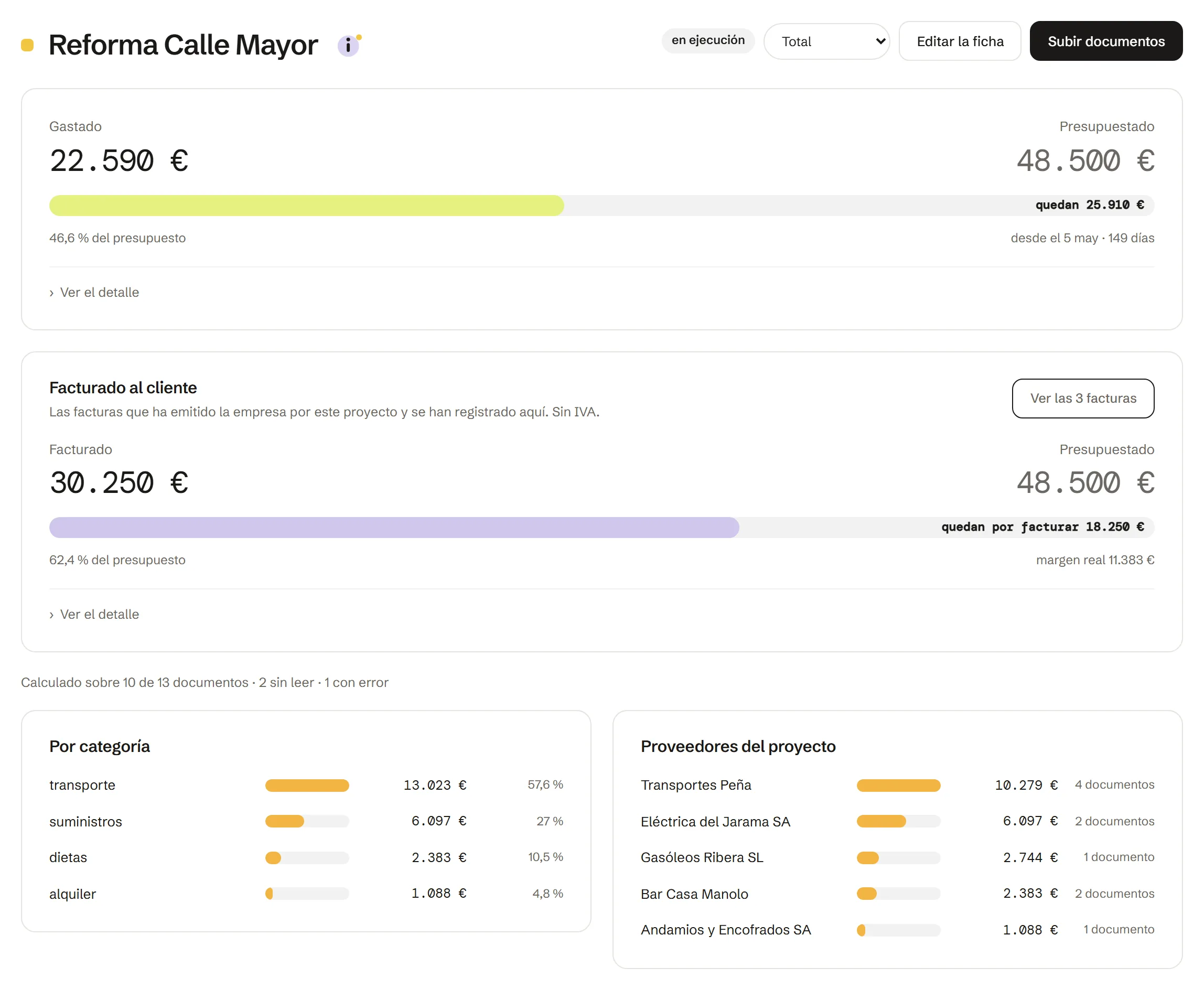Select the transporte category row
This screenshot has height=989, width=1204.
coord(306,785)
